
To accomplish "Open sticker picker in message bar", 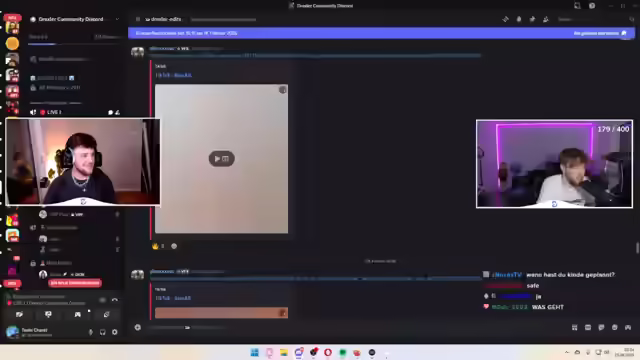I will [601, 327].
